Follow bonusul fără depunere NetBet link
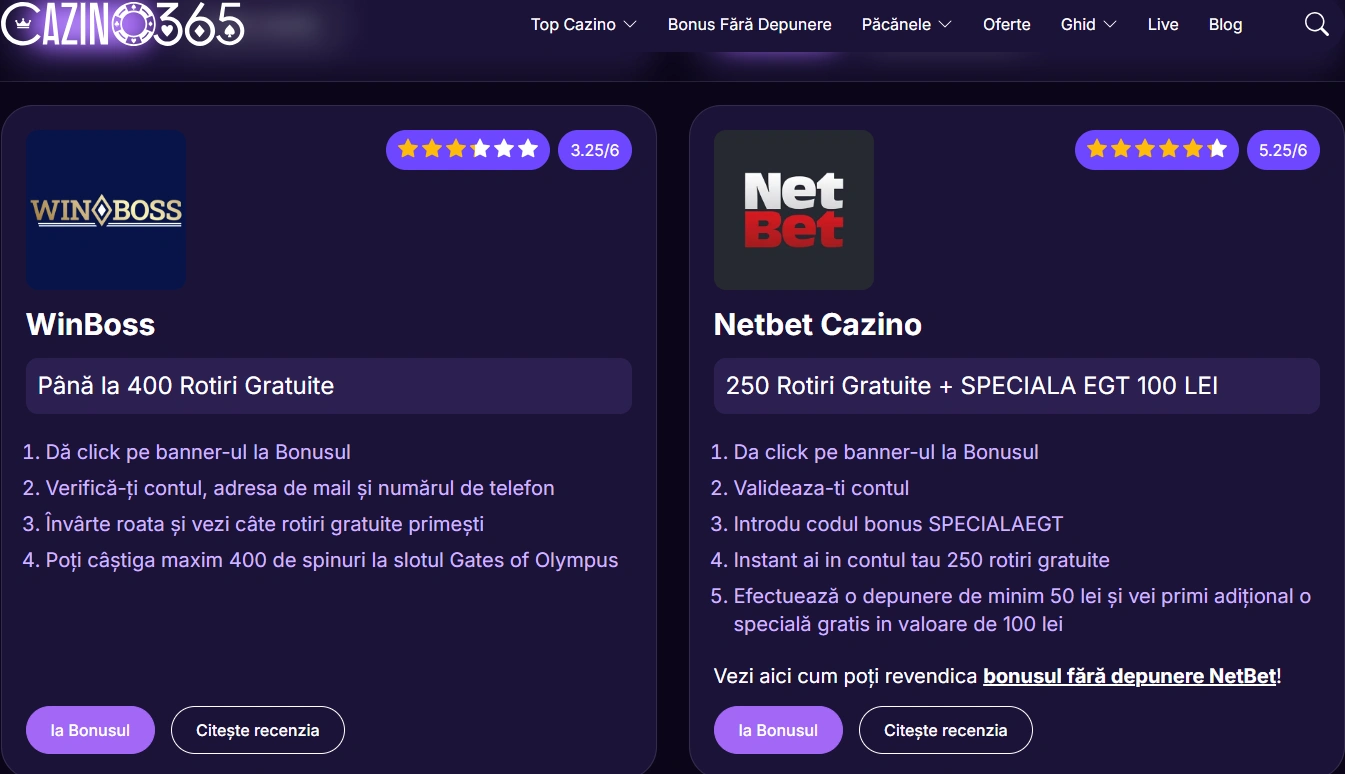This screenshot has width=1345, height=774. coord(1130,676)
